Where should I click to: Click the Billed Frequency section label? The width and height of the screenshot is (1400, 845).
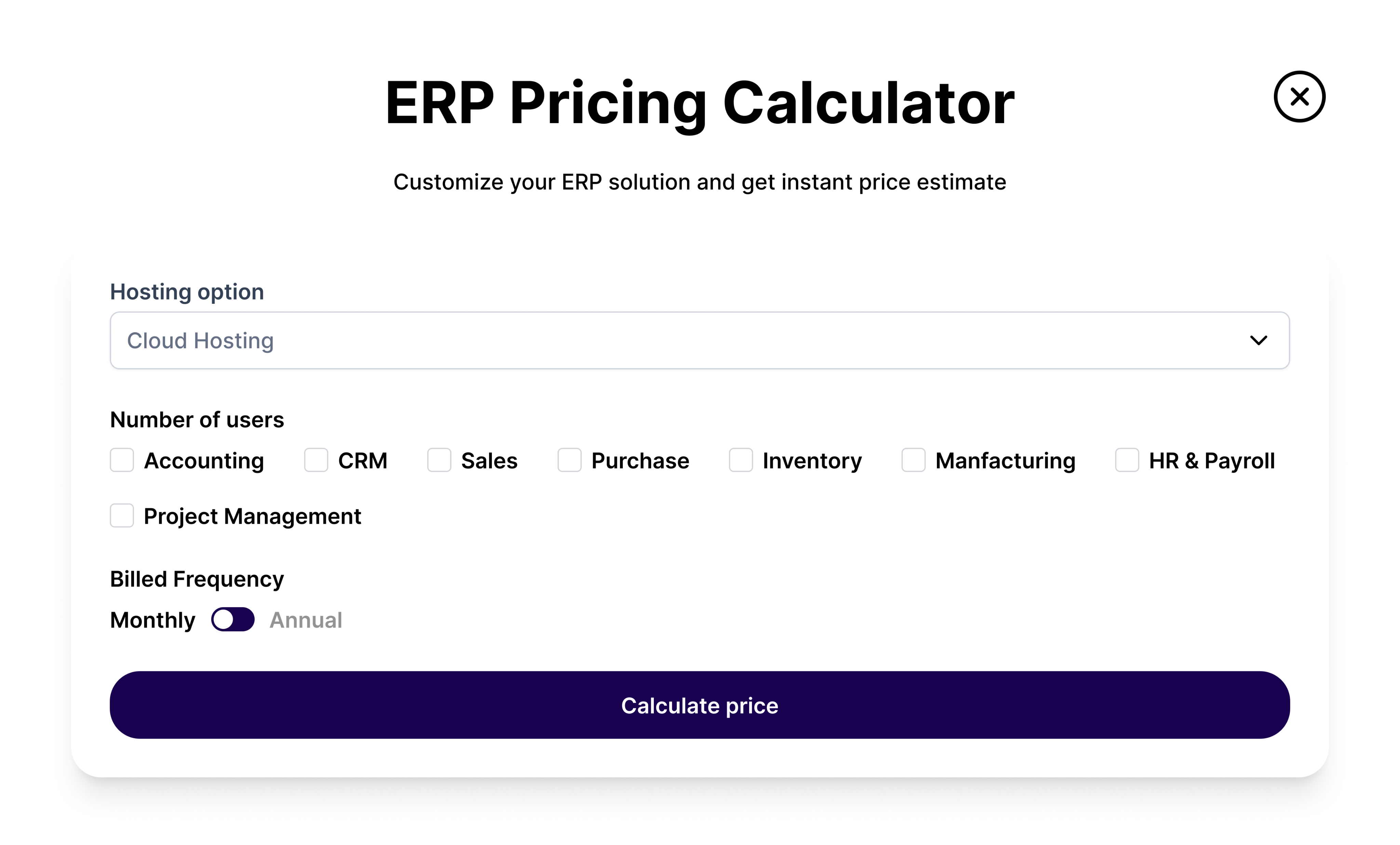196,578
